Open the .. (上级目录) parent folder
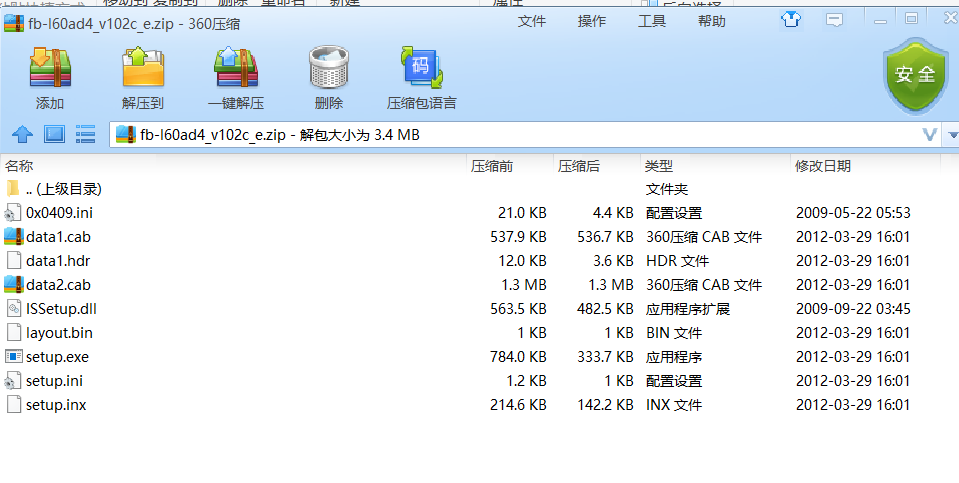This screenshot has width=959, height=483. (x=62, y=189)
